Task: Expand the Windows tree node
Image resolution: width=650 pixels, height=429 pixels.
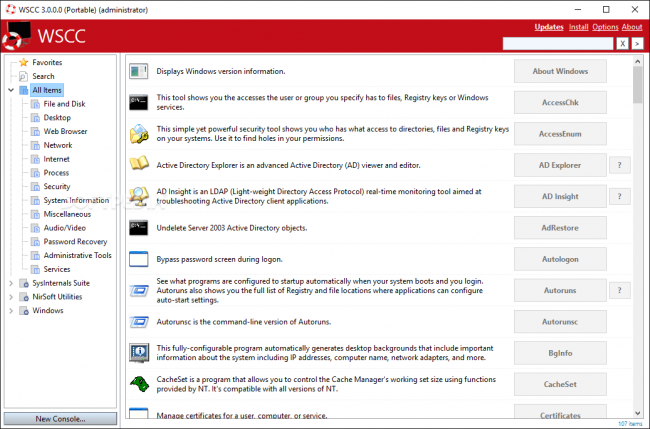Action: click(x=11, y=310)
